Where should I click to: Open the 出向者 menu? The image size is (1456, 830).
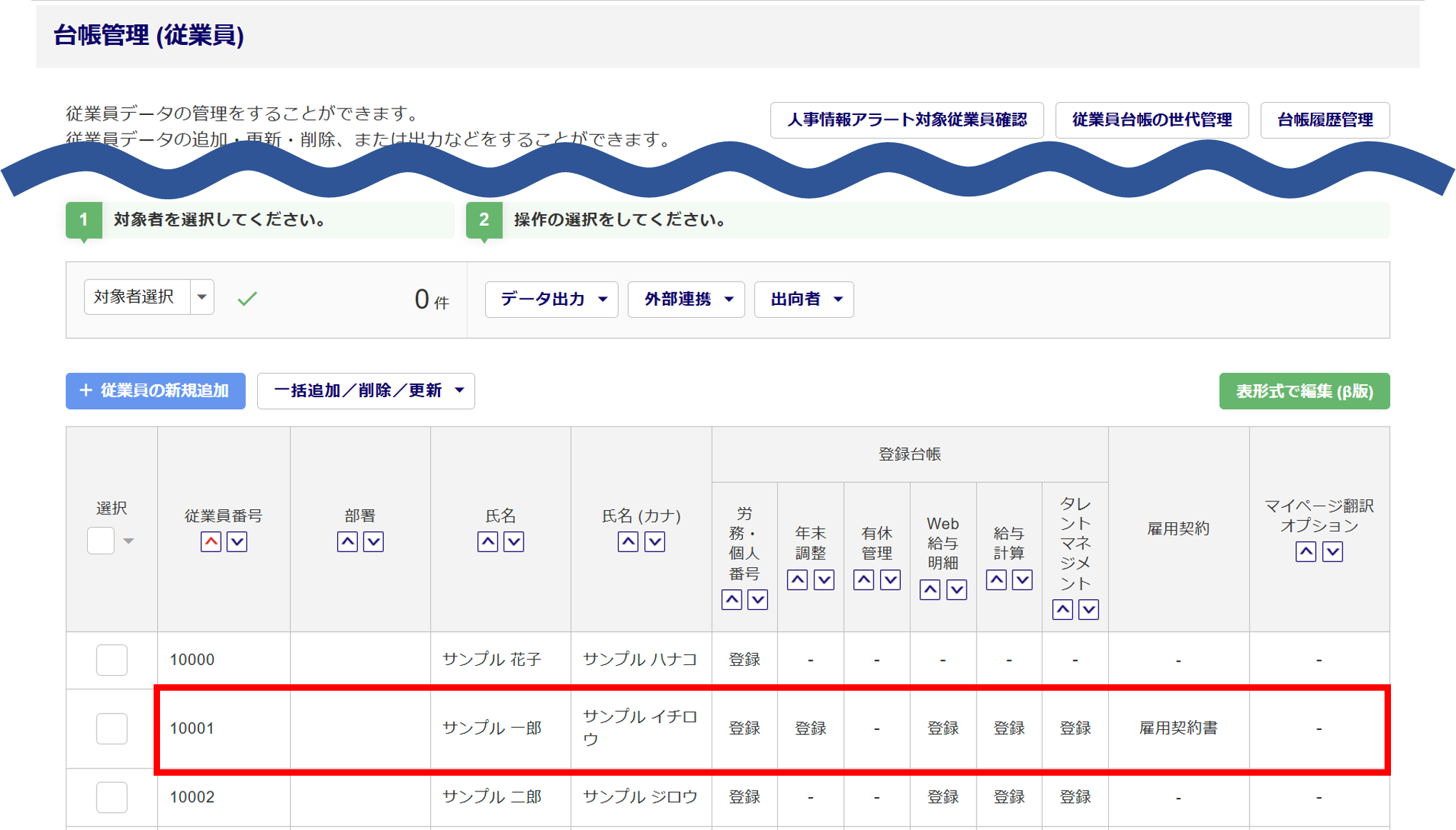(804, 299)
